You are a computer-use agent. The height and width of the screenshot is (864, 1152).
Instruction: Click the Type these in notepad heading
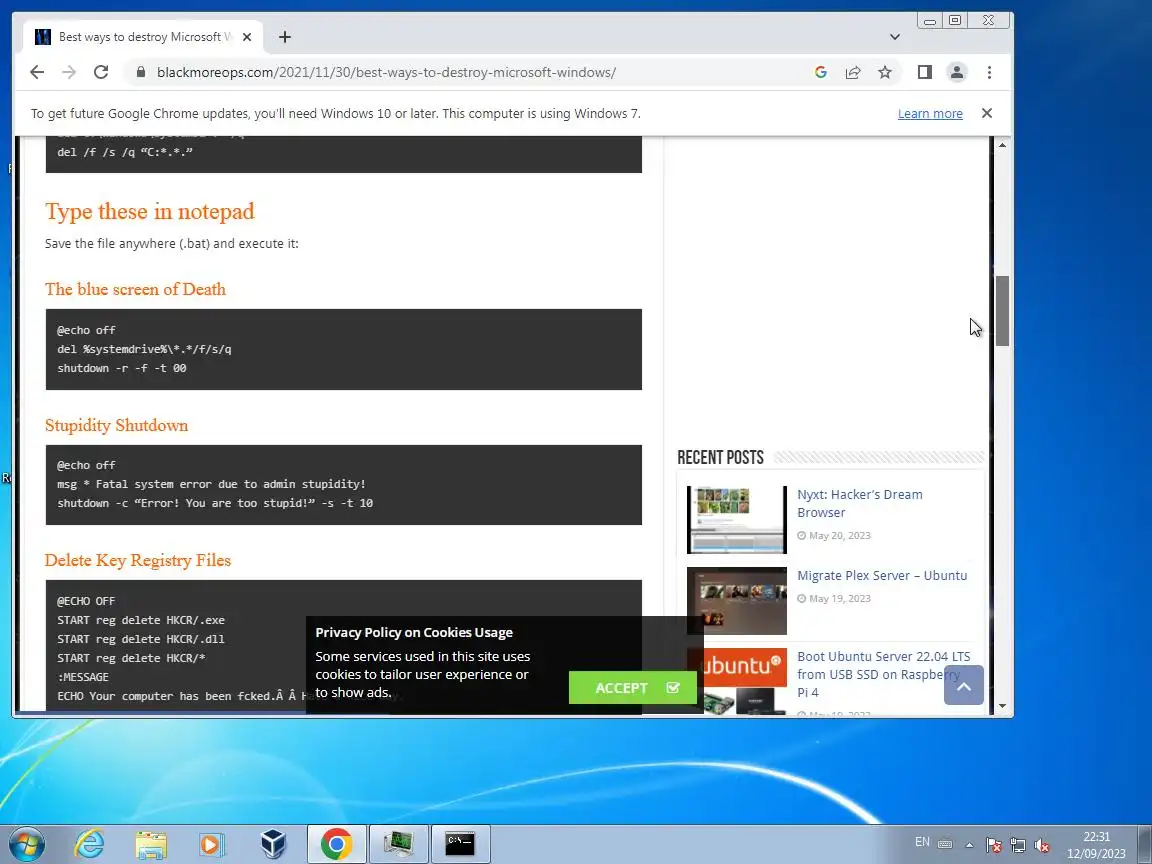[x=150, y=212]
